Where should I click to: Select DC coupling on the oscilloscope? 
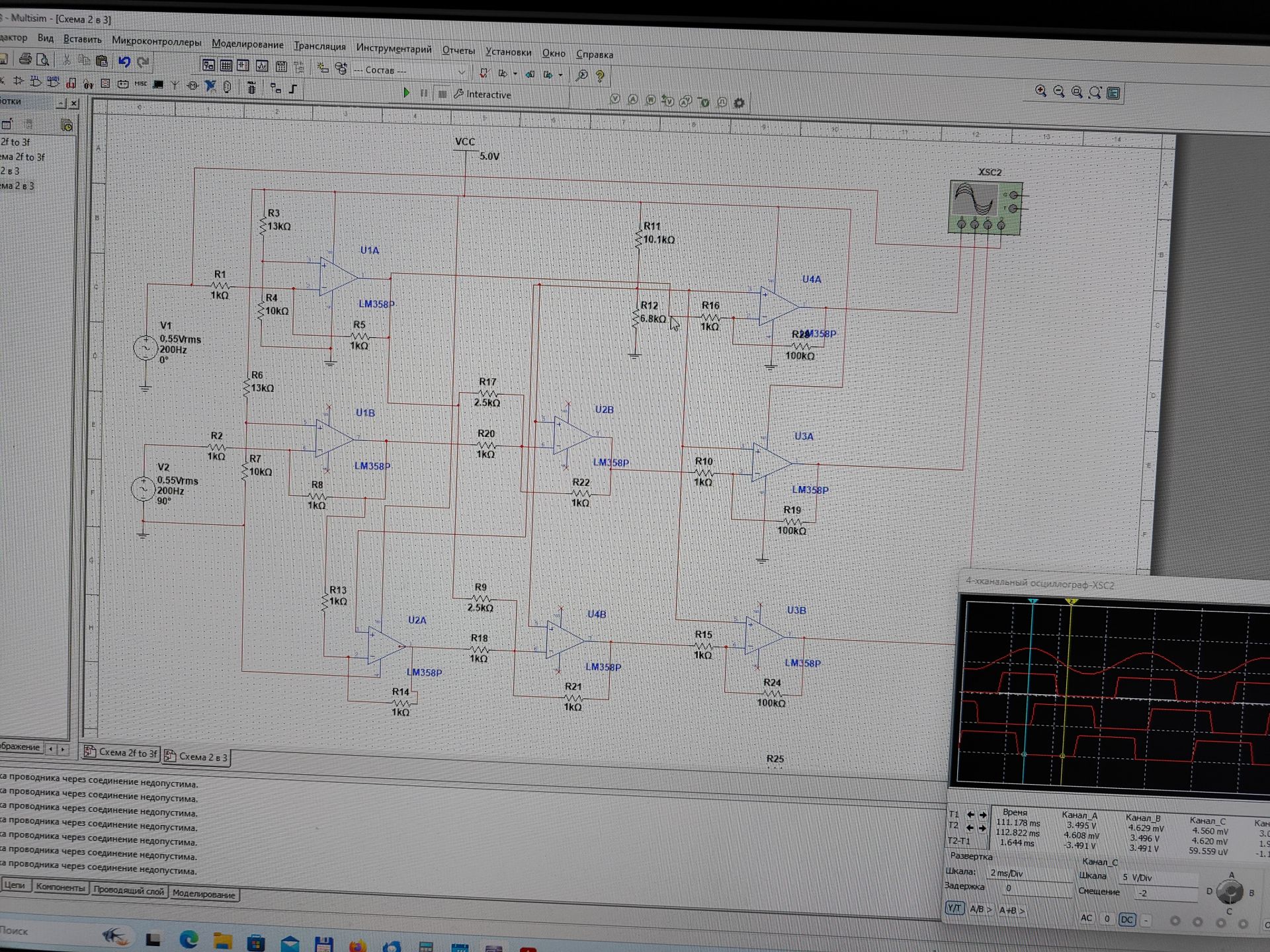click(x=1126, y=920)
